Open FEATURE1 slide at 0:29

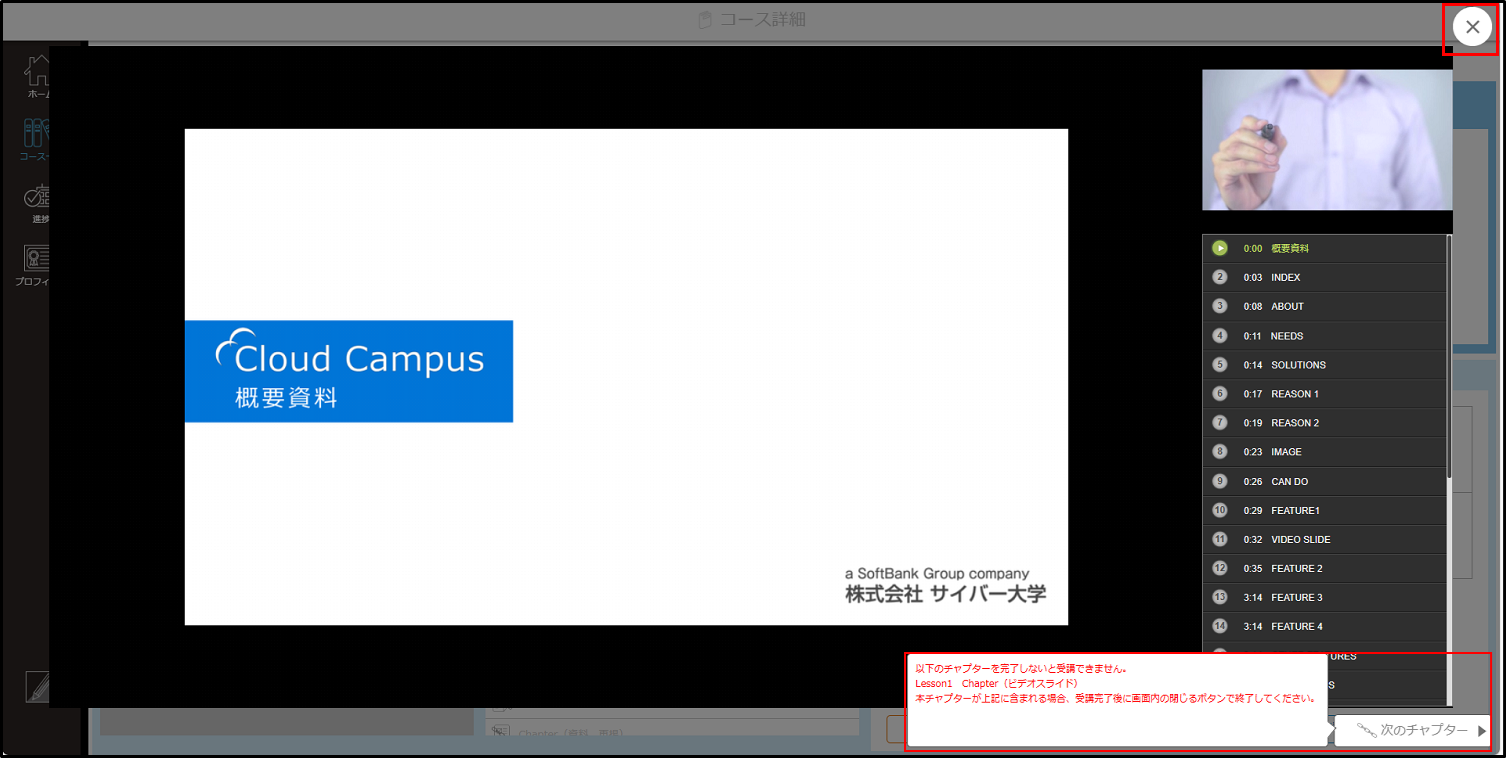pyautogui.click(x=1324, y=510)
